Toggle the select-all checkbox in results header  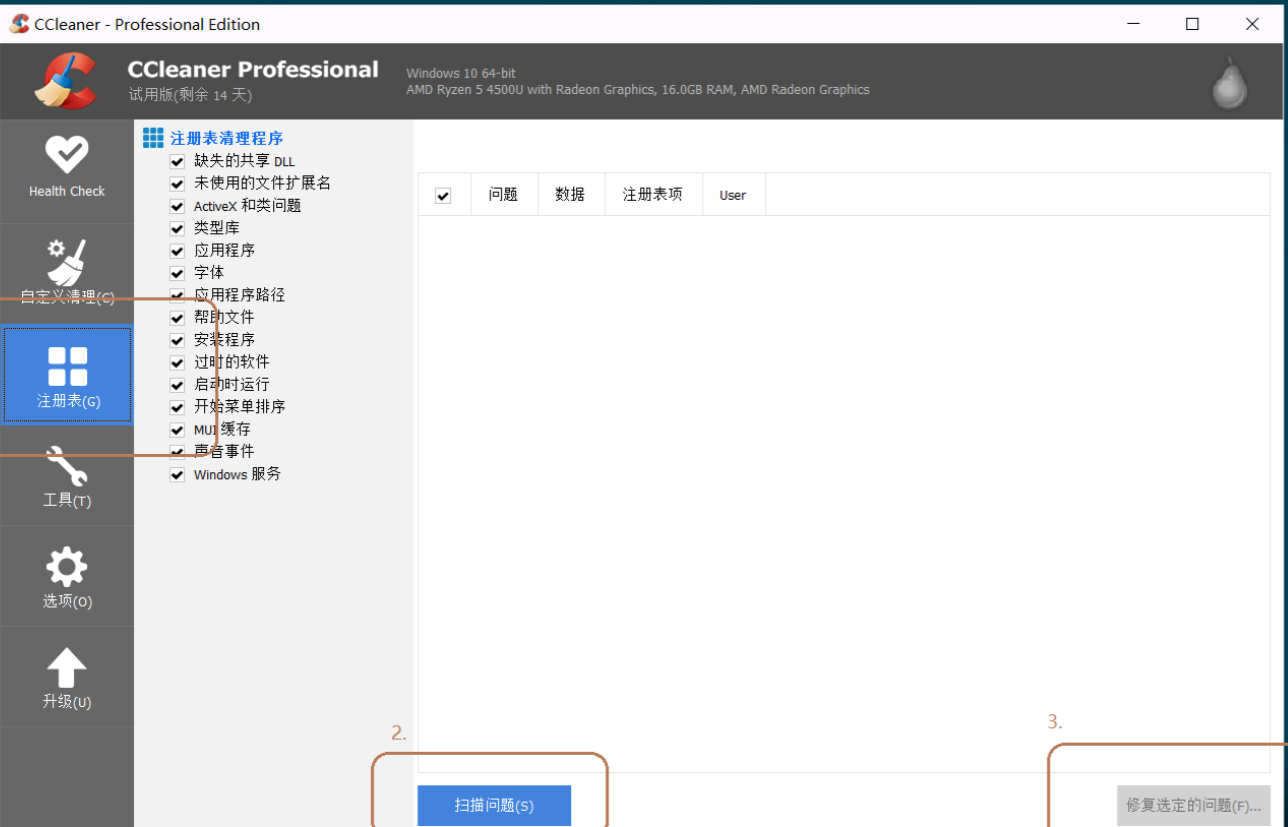click(x=443, y=195)
